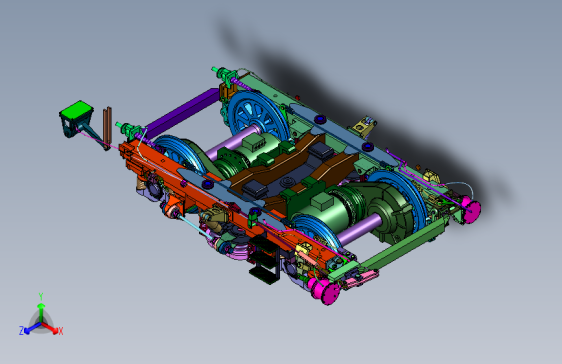Click the green Y axis of the orientation triad
Image resolution: width=562 pixels, height=364 pixels.
(x=41, y=308)
